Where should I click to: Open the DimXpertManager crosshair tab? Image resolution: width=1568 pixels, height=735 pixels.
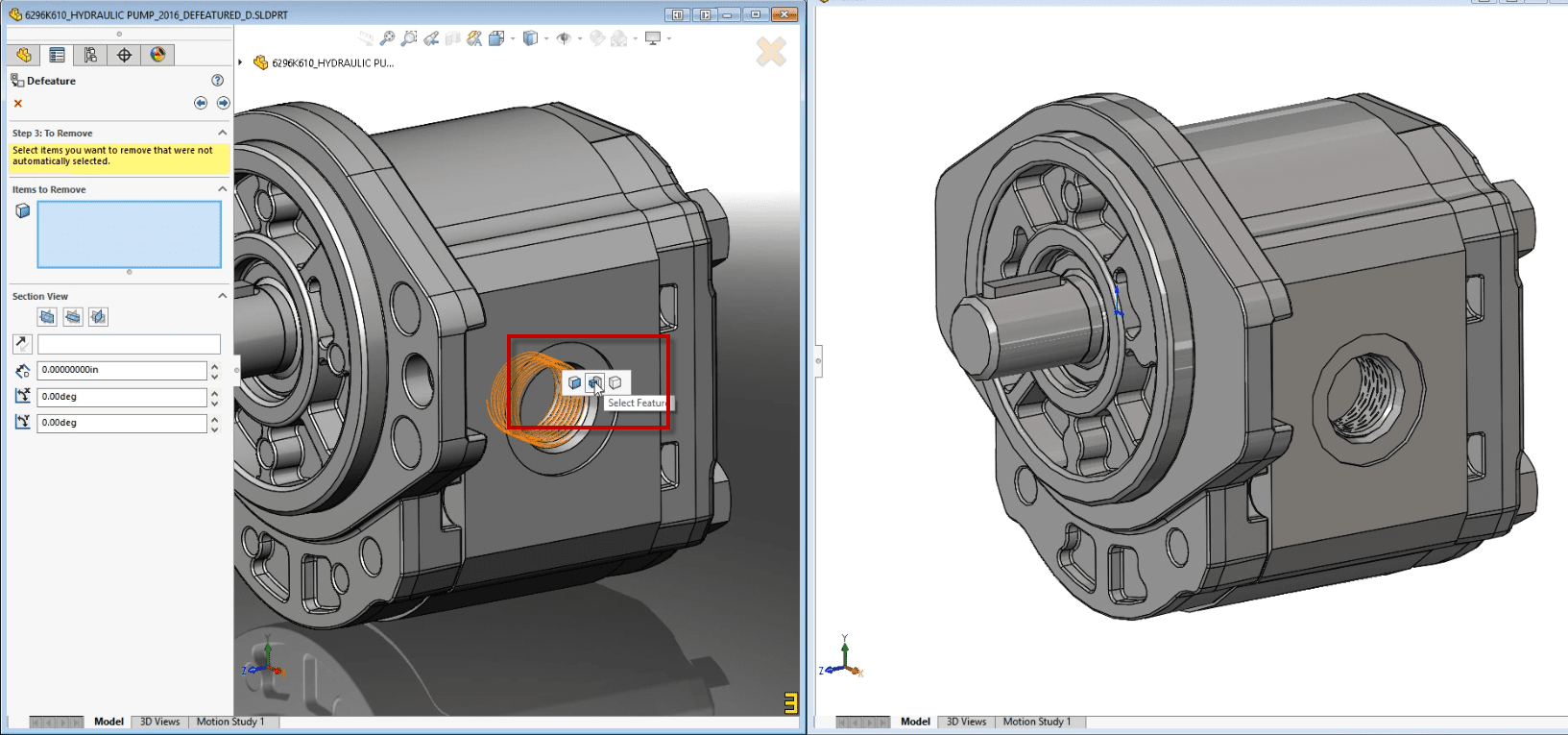tap(124, 55)
